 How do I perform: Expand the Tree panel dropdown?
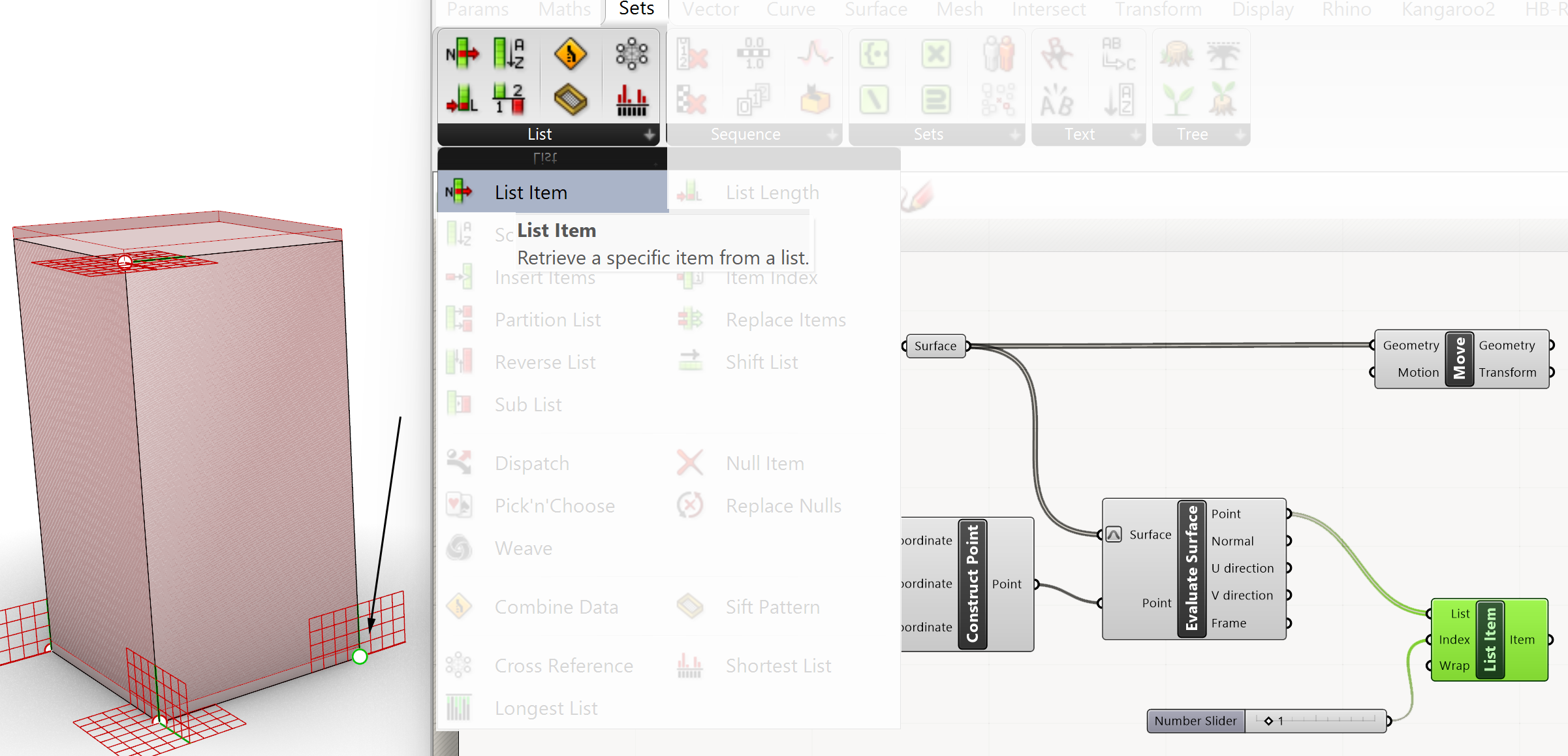pos(1240,134)
